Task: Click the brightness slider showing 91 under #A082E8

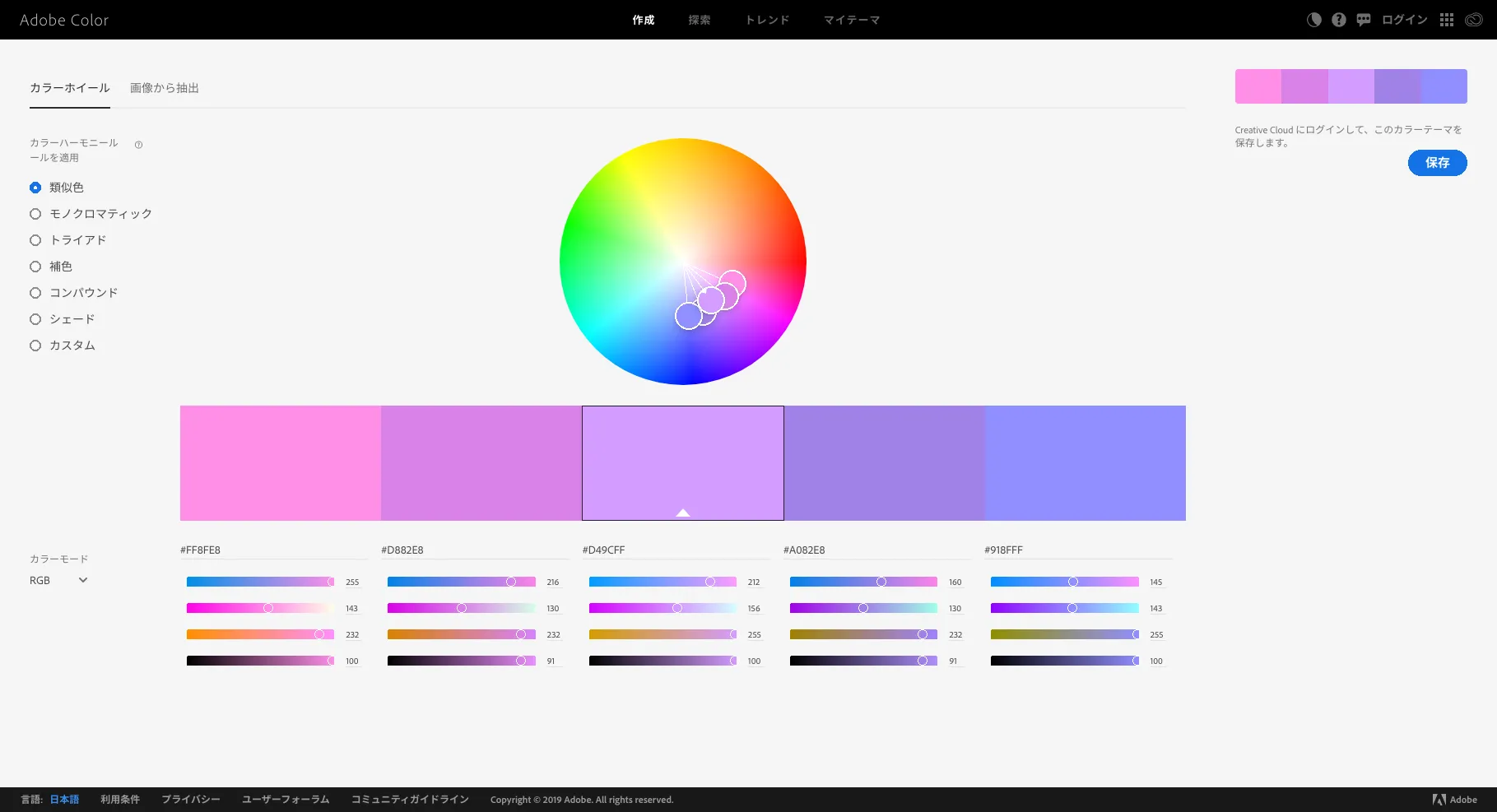Action: pos(863,661)
